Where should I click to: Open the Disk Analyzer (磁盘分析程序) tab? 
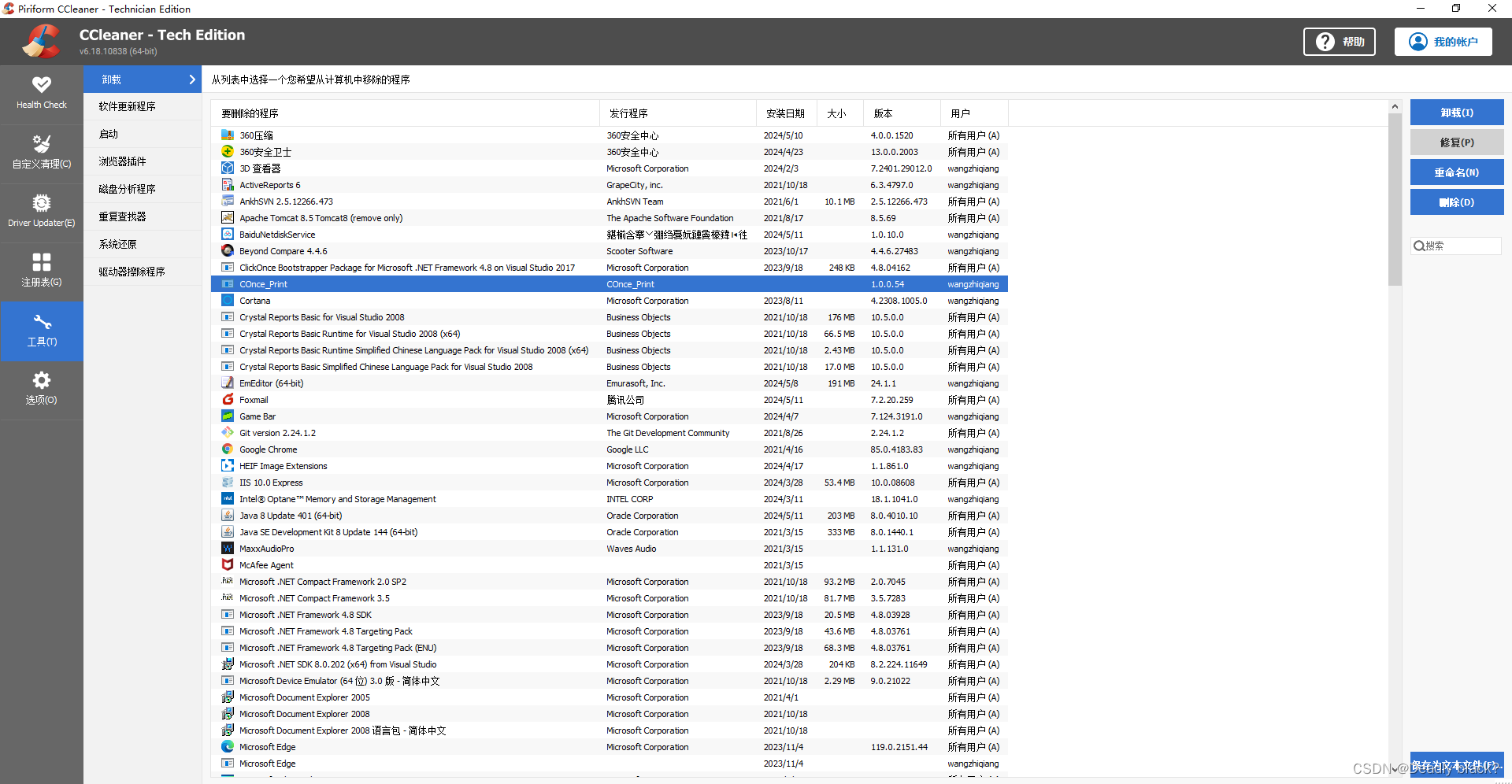coord(143,189)
